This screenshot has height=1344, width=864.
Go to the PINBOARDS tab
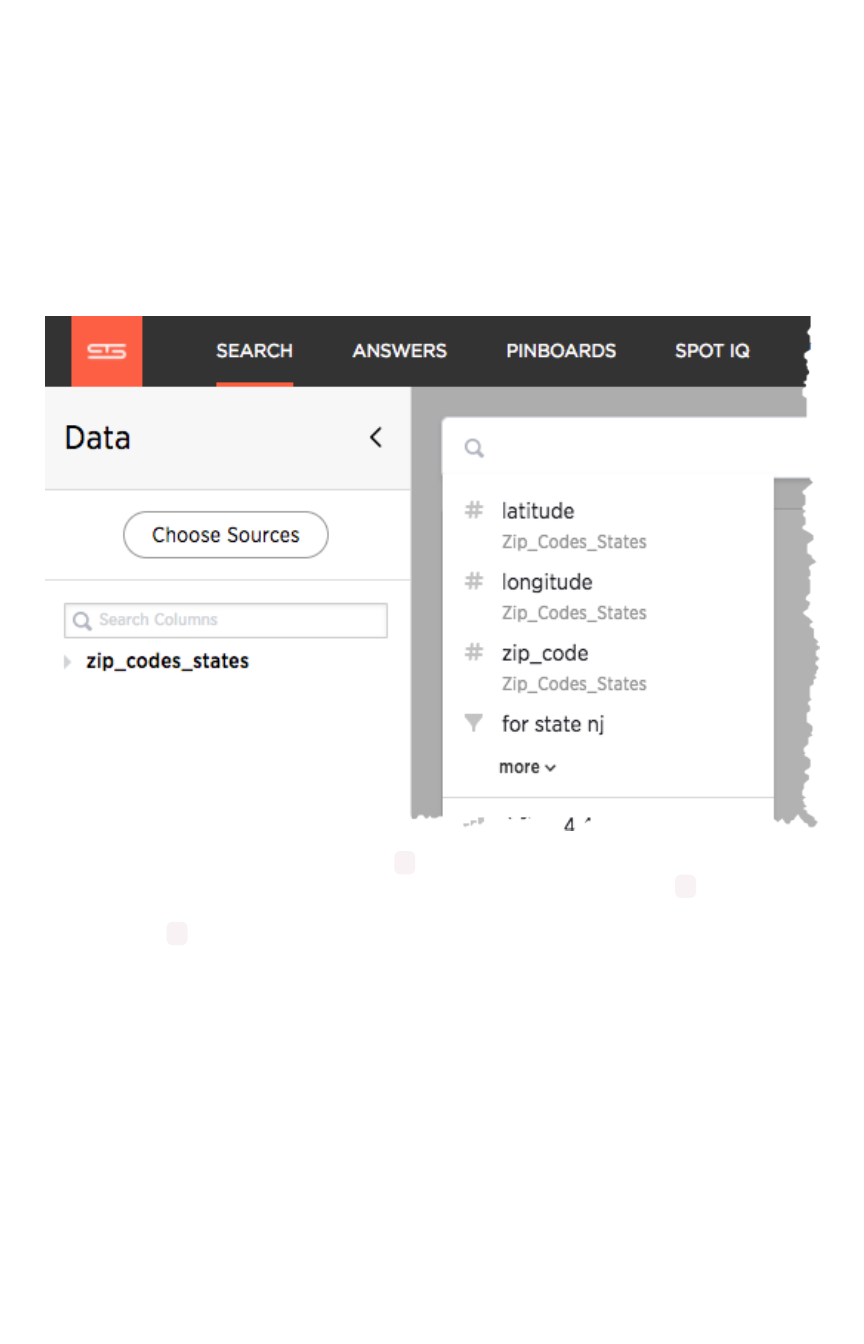coord(560,351)
